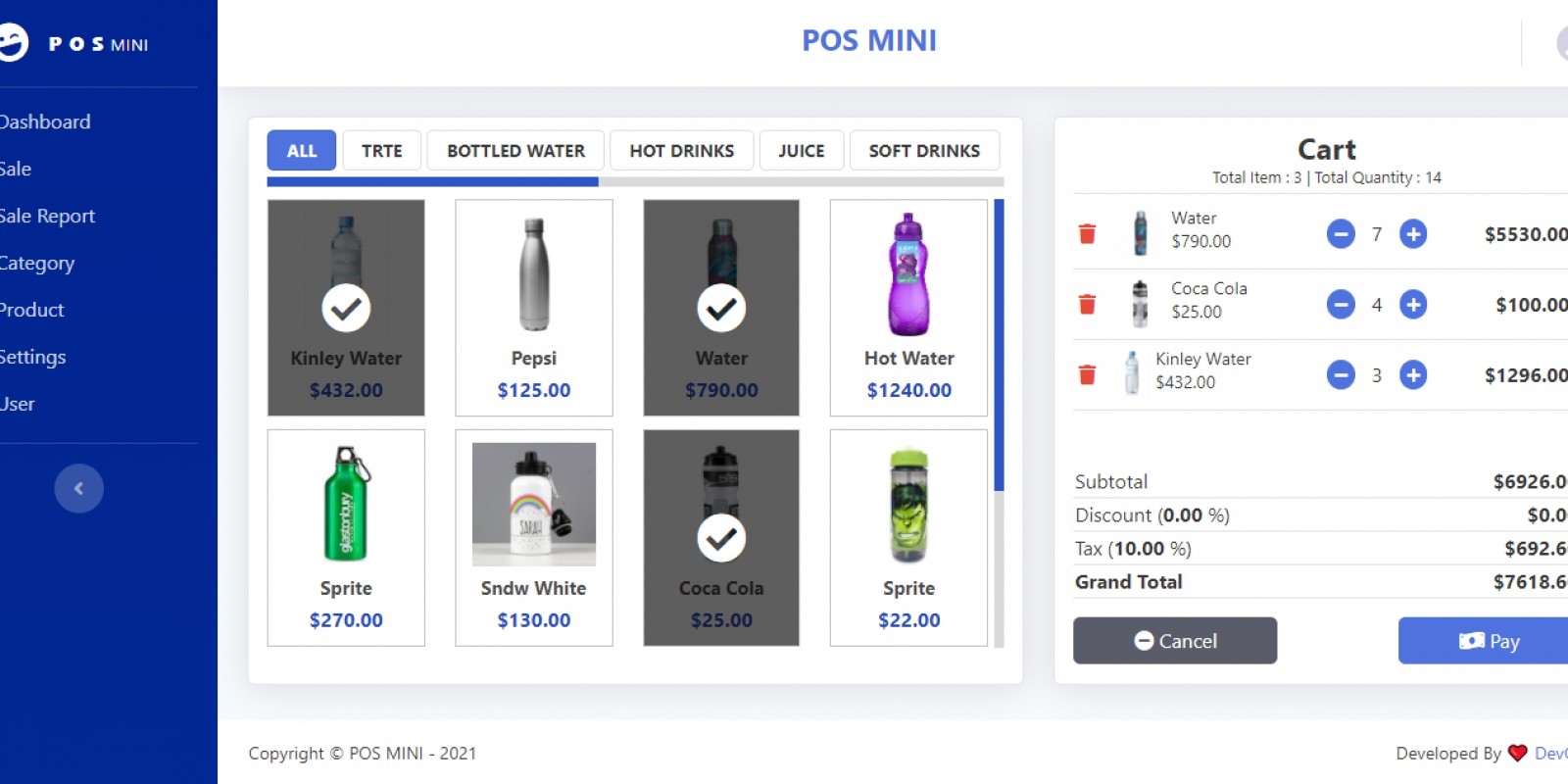Increase Water quantity with plus button
The image size is (1568, 784).
pyautogui.click(x=1413, y=234)
